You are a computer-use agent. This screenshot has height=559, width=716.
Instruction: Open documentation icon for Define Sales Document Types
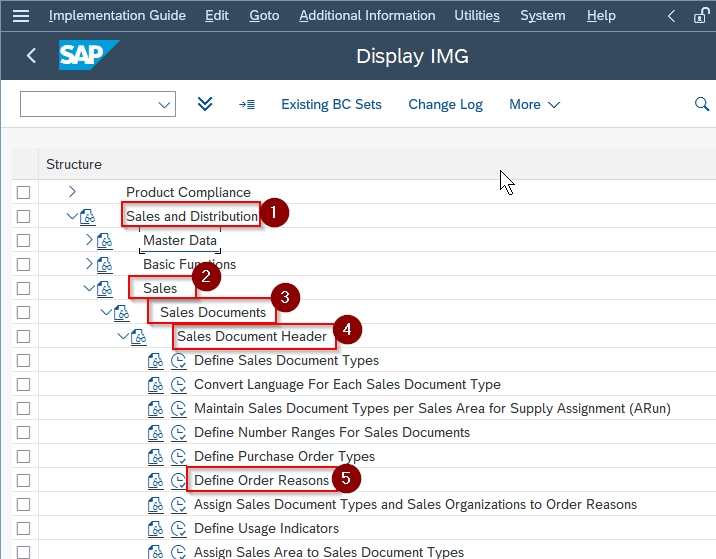point(155,361)
